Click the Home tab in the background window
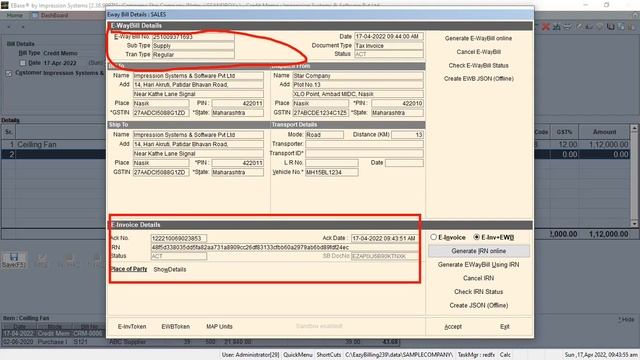640x360 pixels. pos(15,15)
